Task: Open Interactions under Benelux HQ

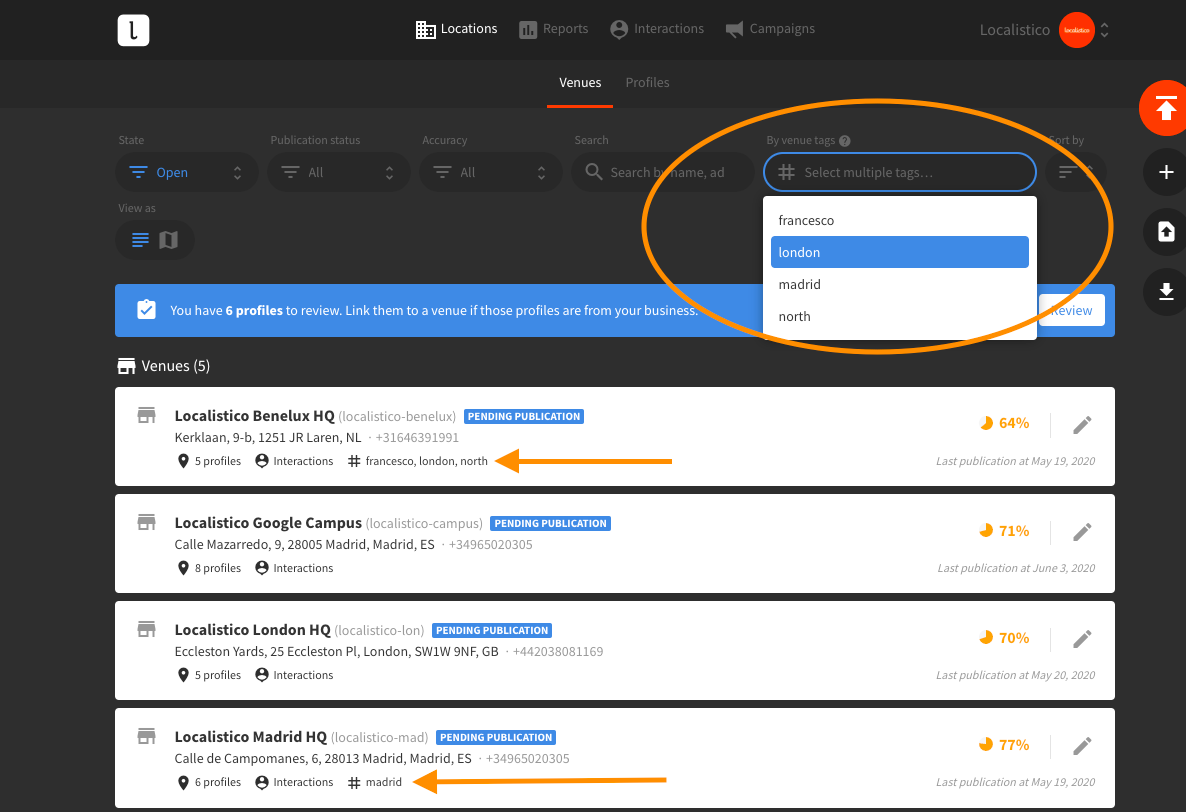Action: (x=294, y=461)
